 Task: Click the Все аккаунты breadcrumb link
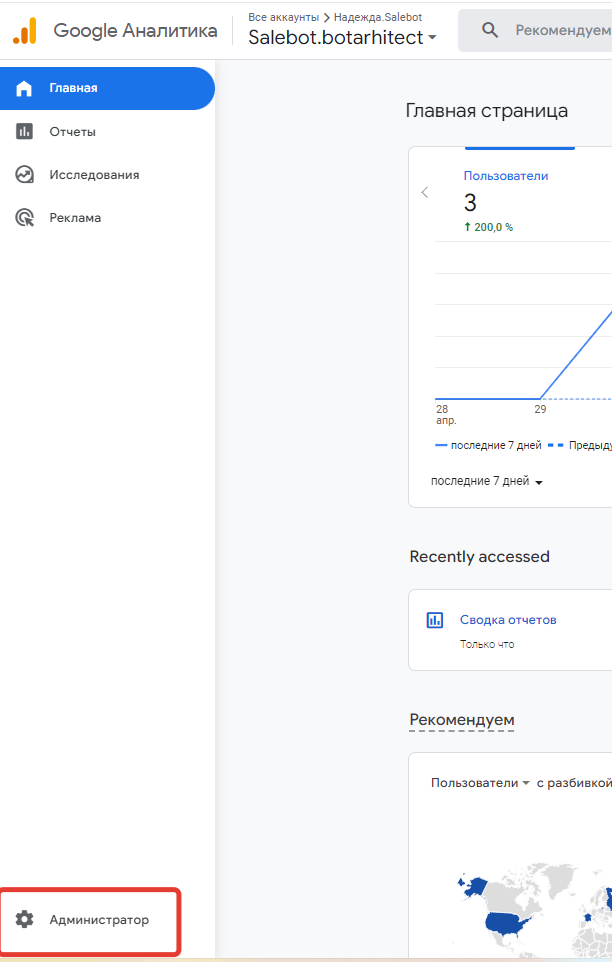click(x=283, y=17)
